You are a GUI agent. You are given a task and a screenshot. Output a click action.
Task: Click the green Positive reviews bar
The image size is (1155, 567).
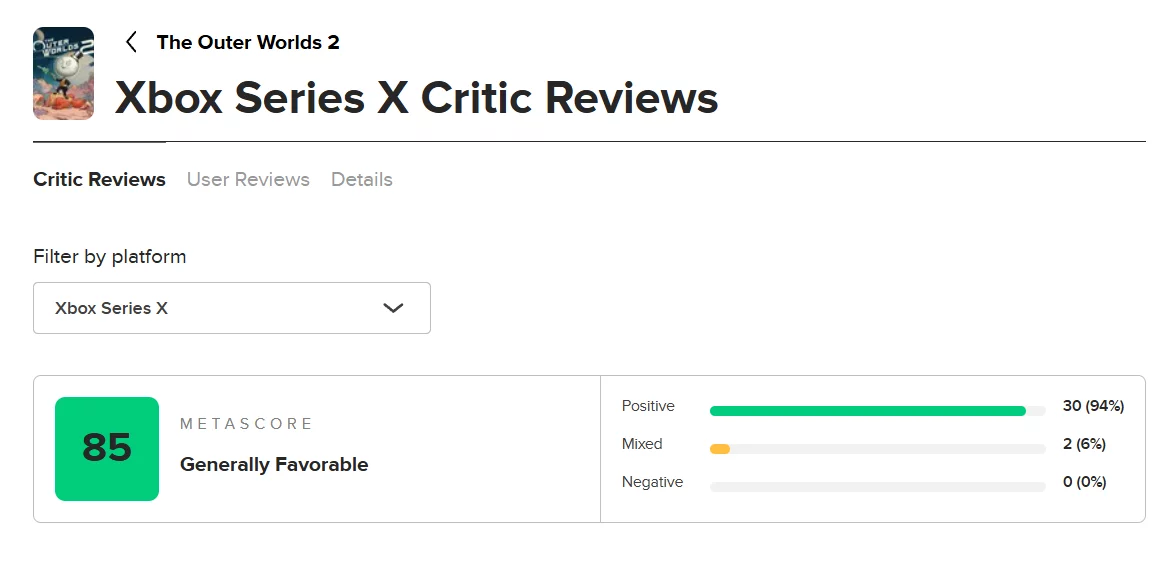pyautogui.click(x=867, y=411)
